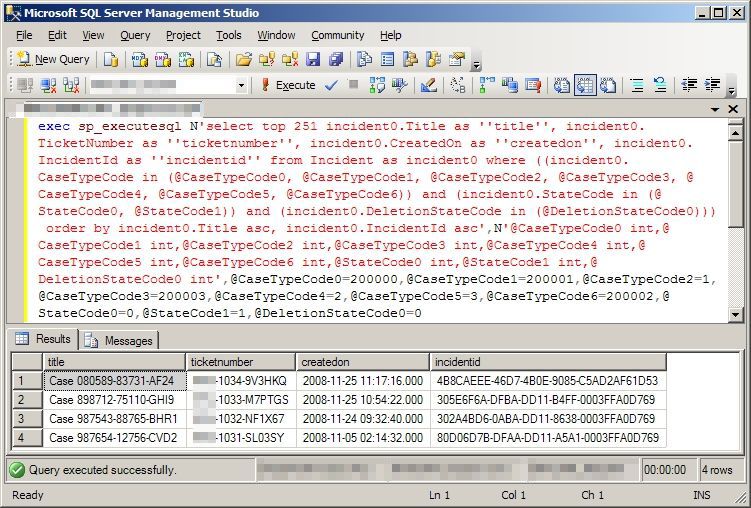Click the Disconnect icon
The image size is (751, 508).
(x=48, y=85)
